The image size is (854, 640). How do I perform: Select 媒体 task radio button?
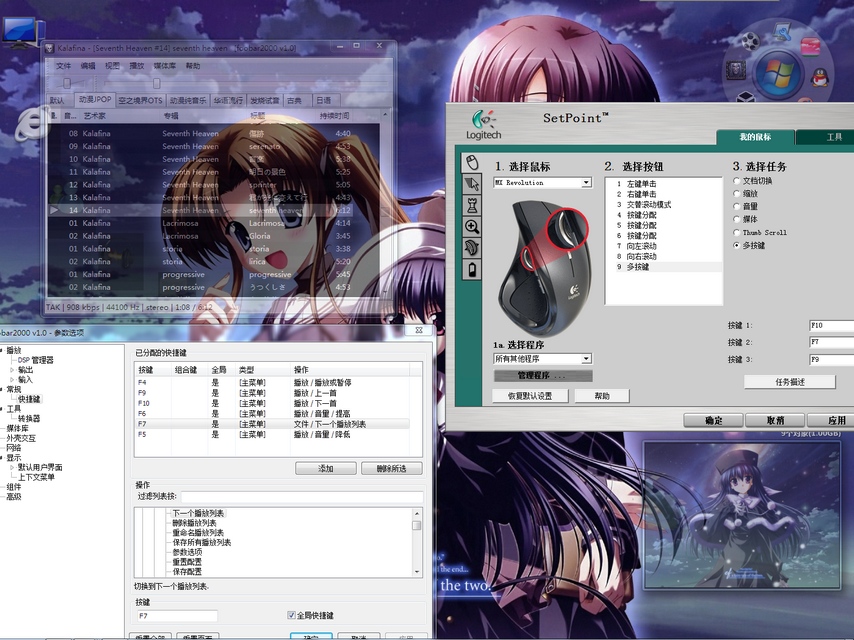(737, 220)
